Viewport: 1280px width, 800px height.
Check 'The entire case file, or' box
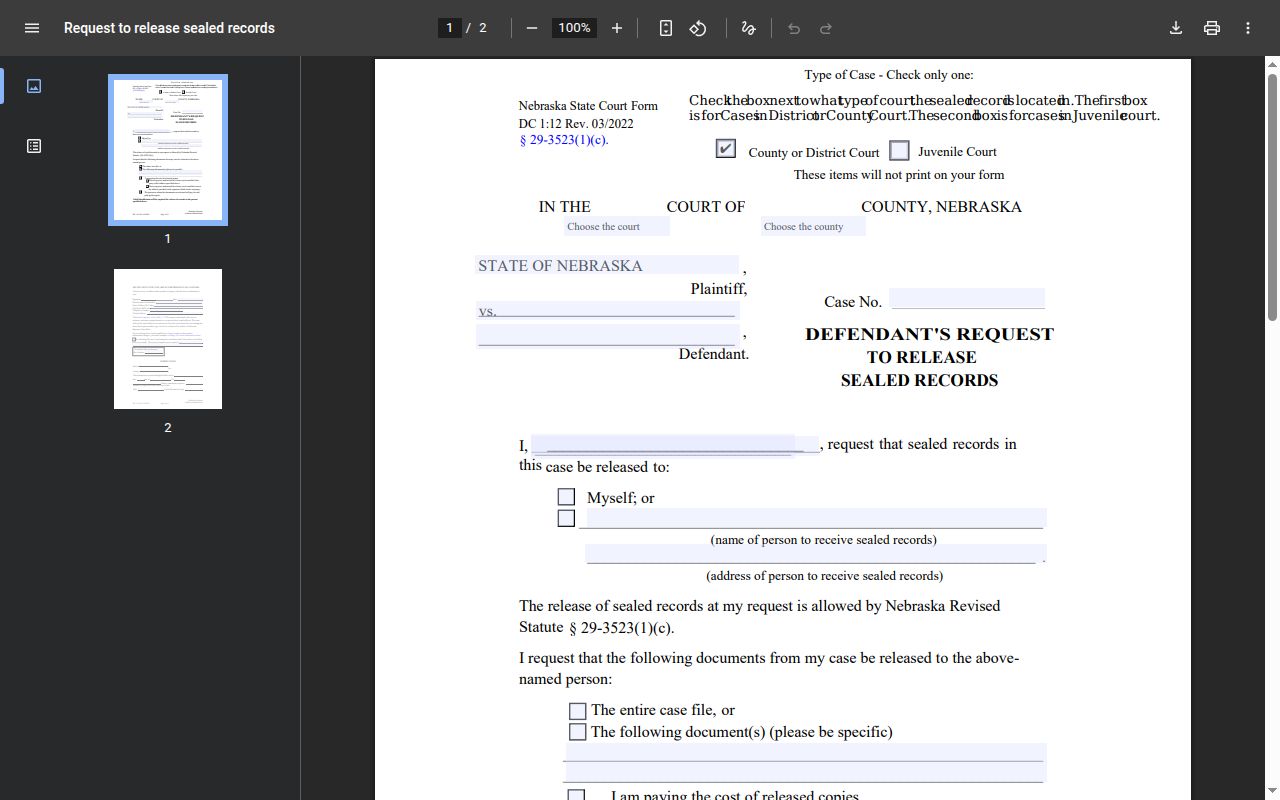pos(577,711)
